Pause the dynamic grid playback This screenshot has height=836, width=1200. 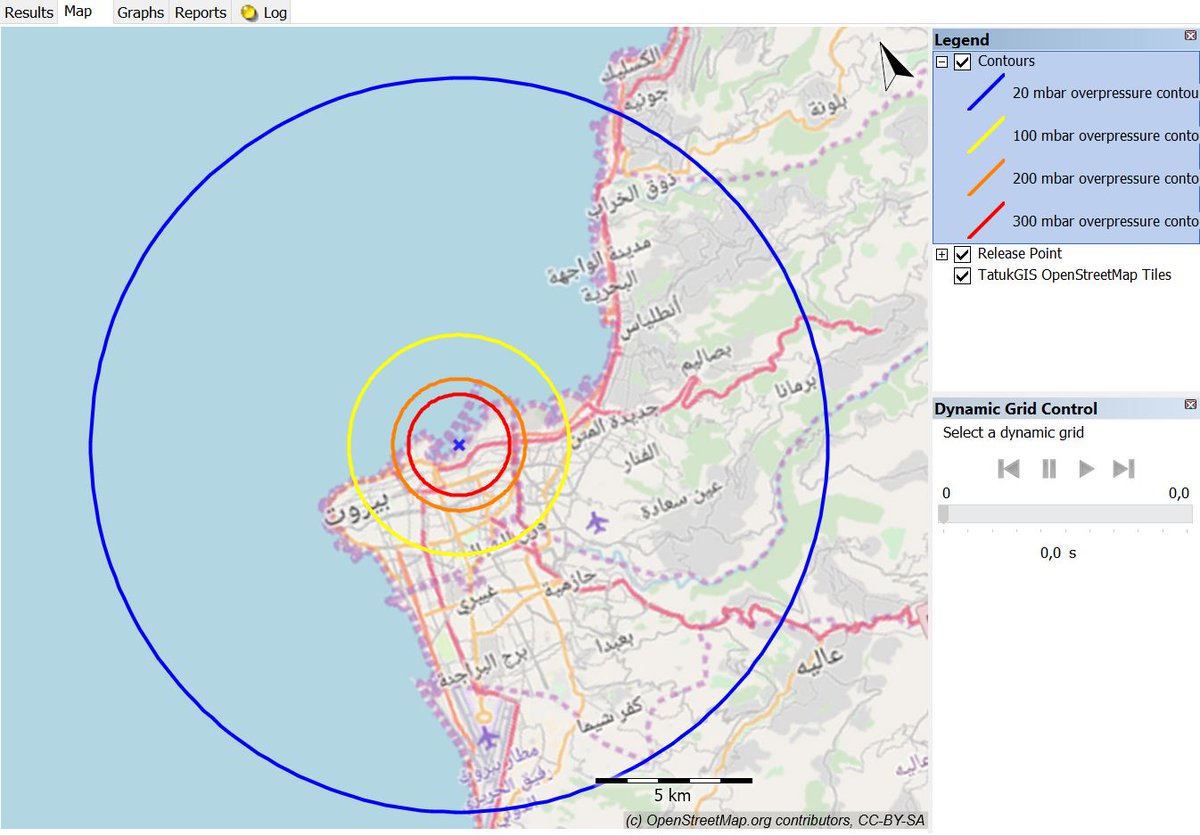(x=1049, y=468)
